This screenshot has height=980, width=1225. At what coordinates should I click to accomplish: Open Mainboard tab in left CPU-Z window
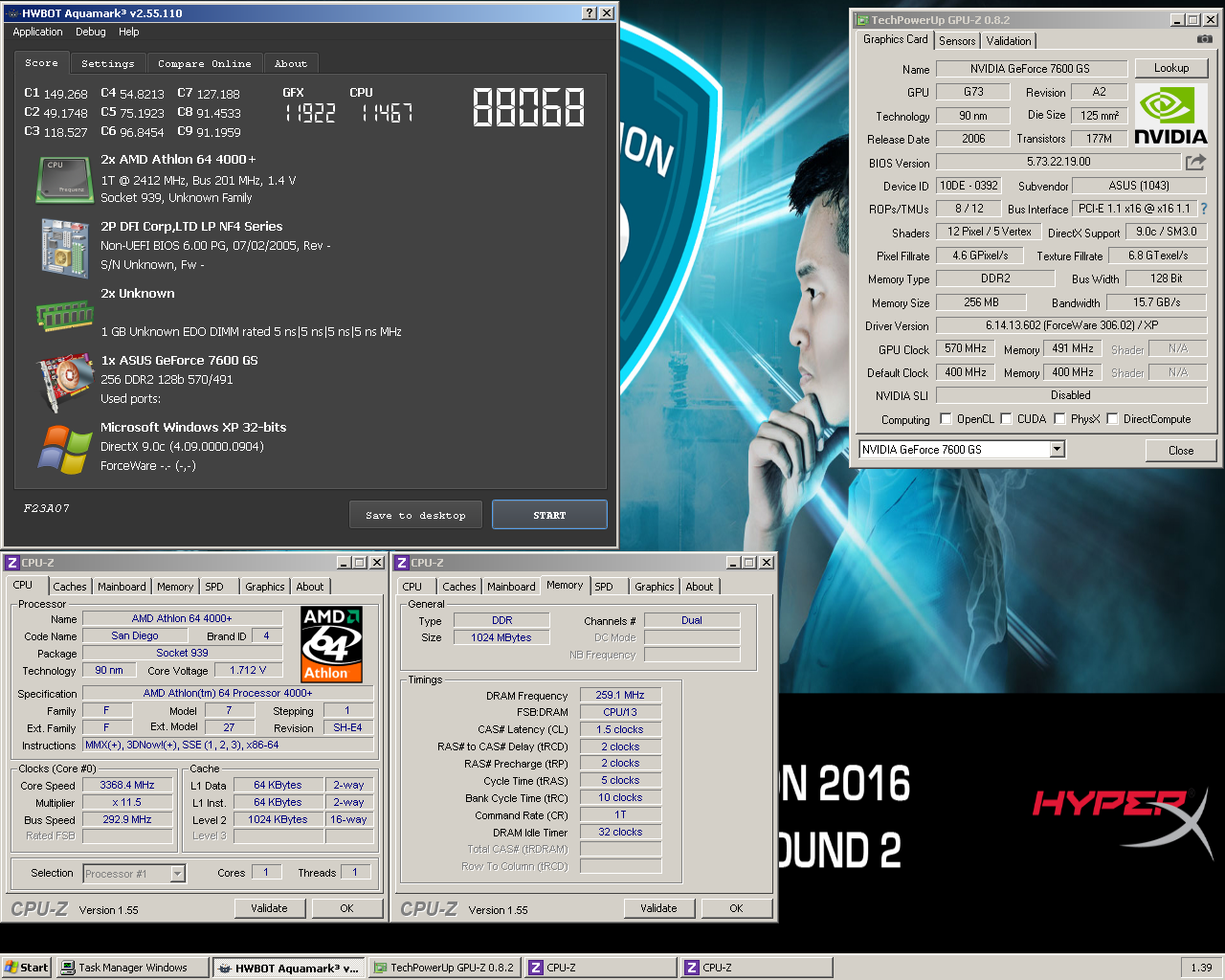coord(122,587)
